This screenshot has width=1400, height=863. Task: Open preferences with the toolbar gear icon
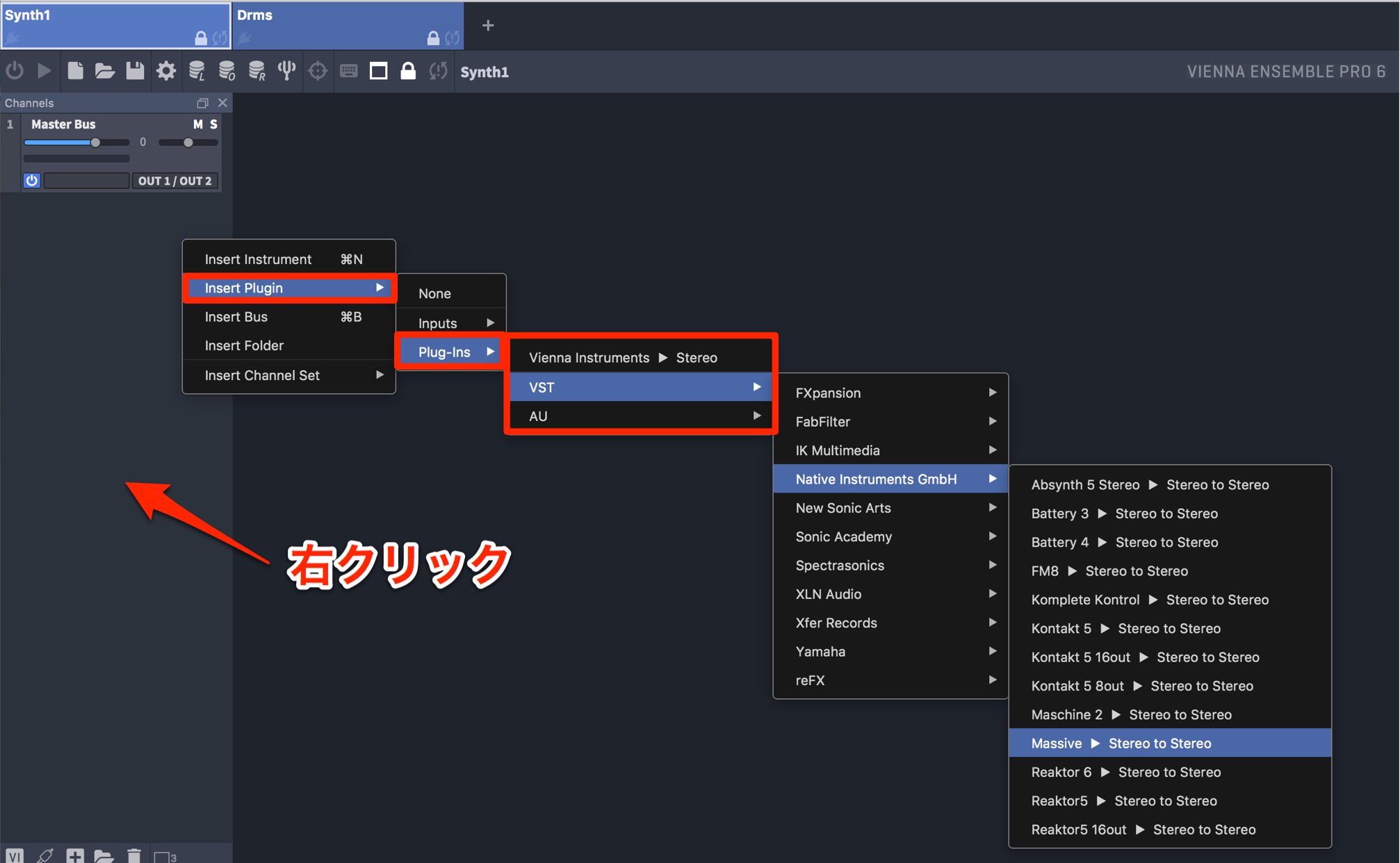pyautogui.click(x=165, y=71)
